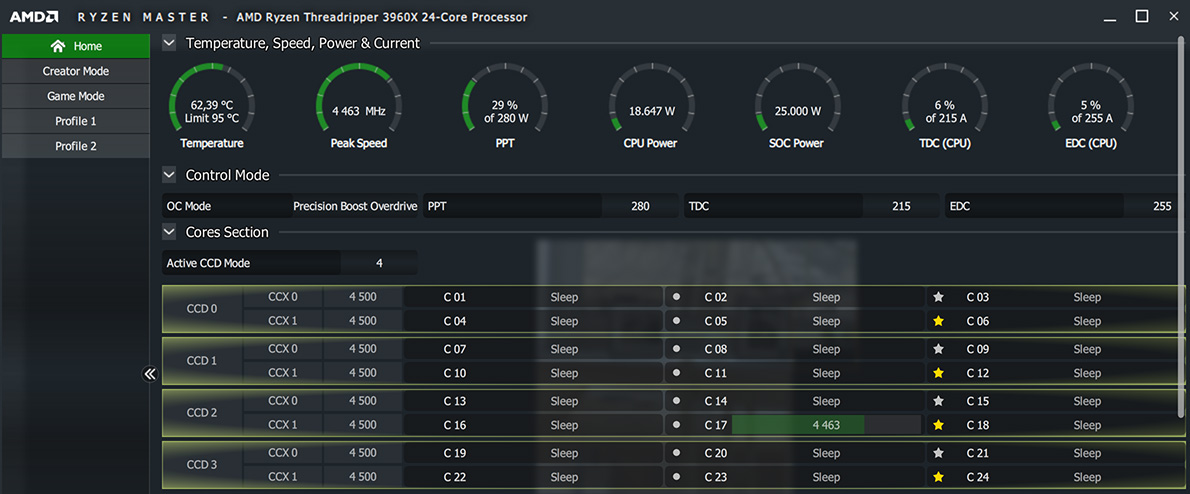This screenshot has height=494, width=1190.
Task: Click the dot marker beside C 20
Action: 676,453
